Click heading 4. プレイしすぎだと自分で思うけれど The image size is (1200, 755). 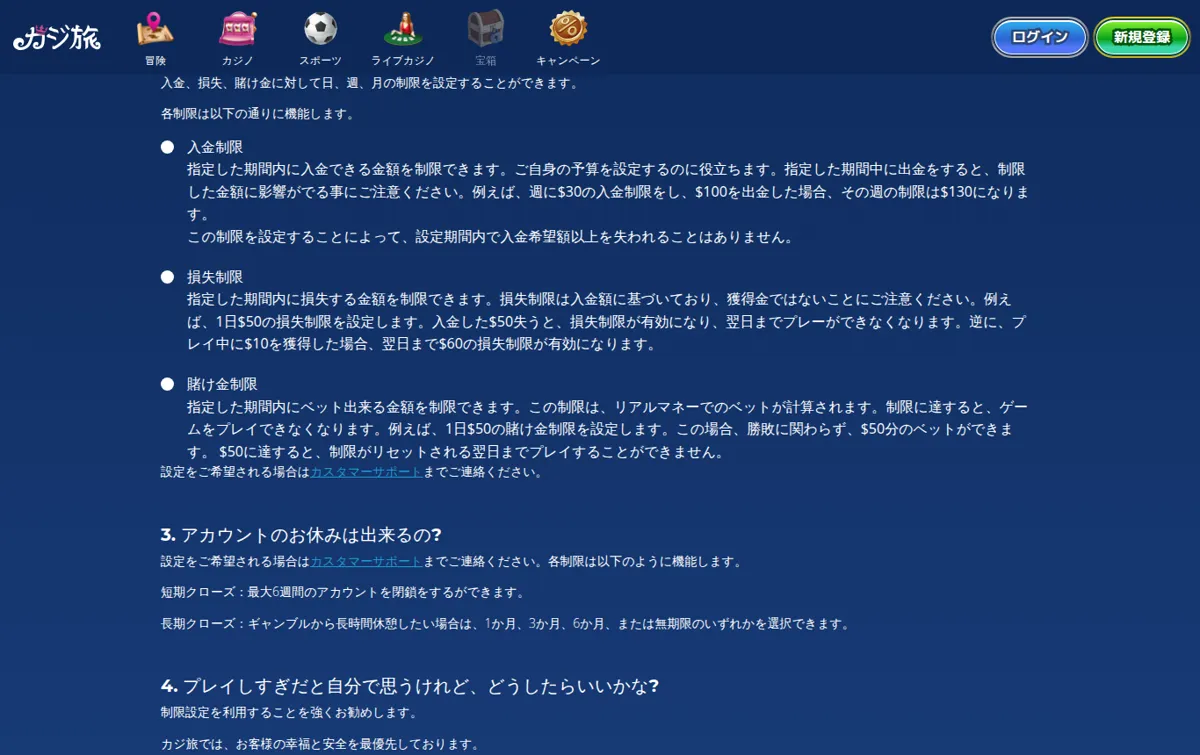coord(410,686)
